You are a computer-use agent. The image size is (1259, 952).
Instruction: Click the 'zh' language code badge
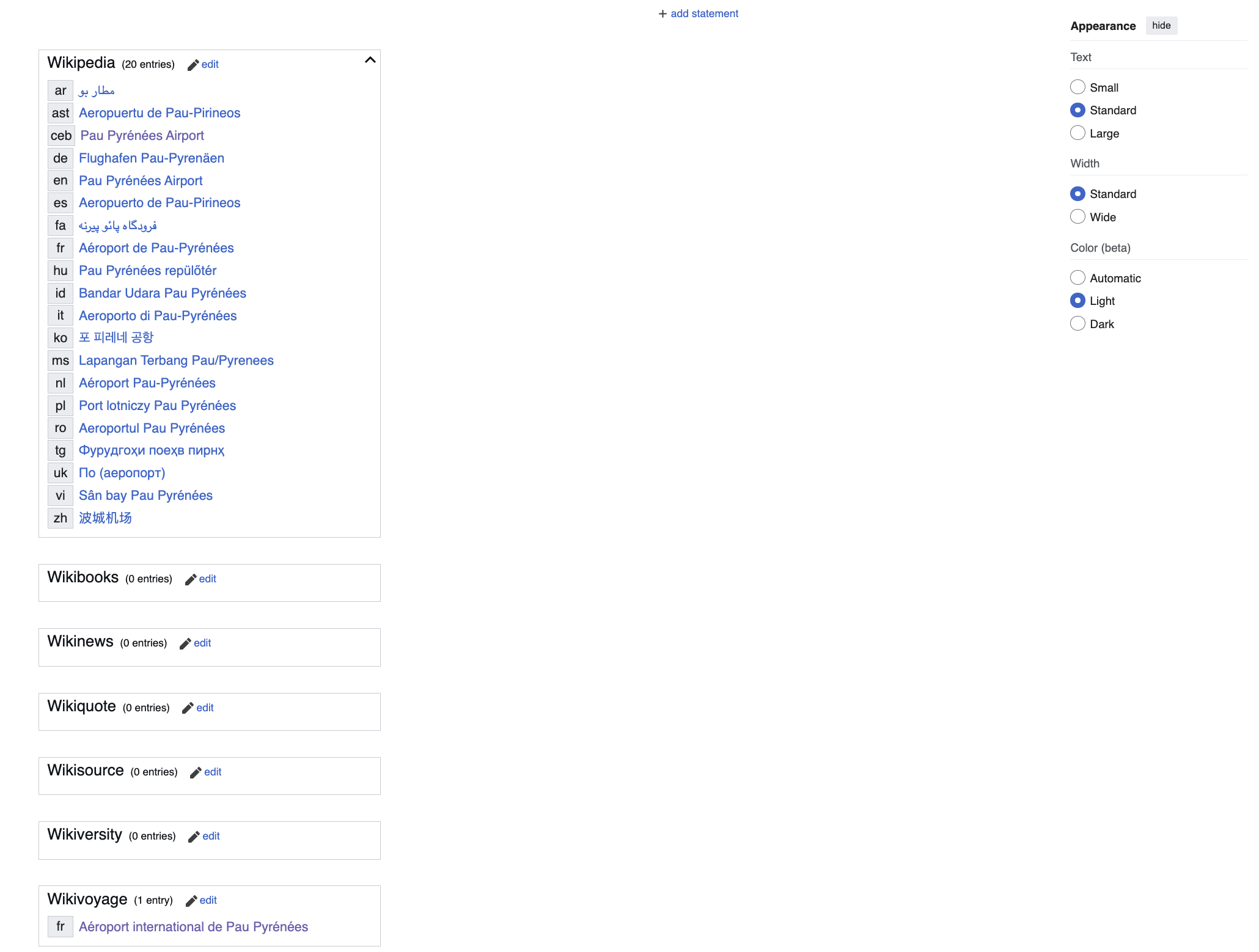tap(61, 518)
